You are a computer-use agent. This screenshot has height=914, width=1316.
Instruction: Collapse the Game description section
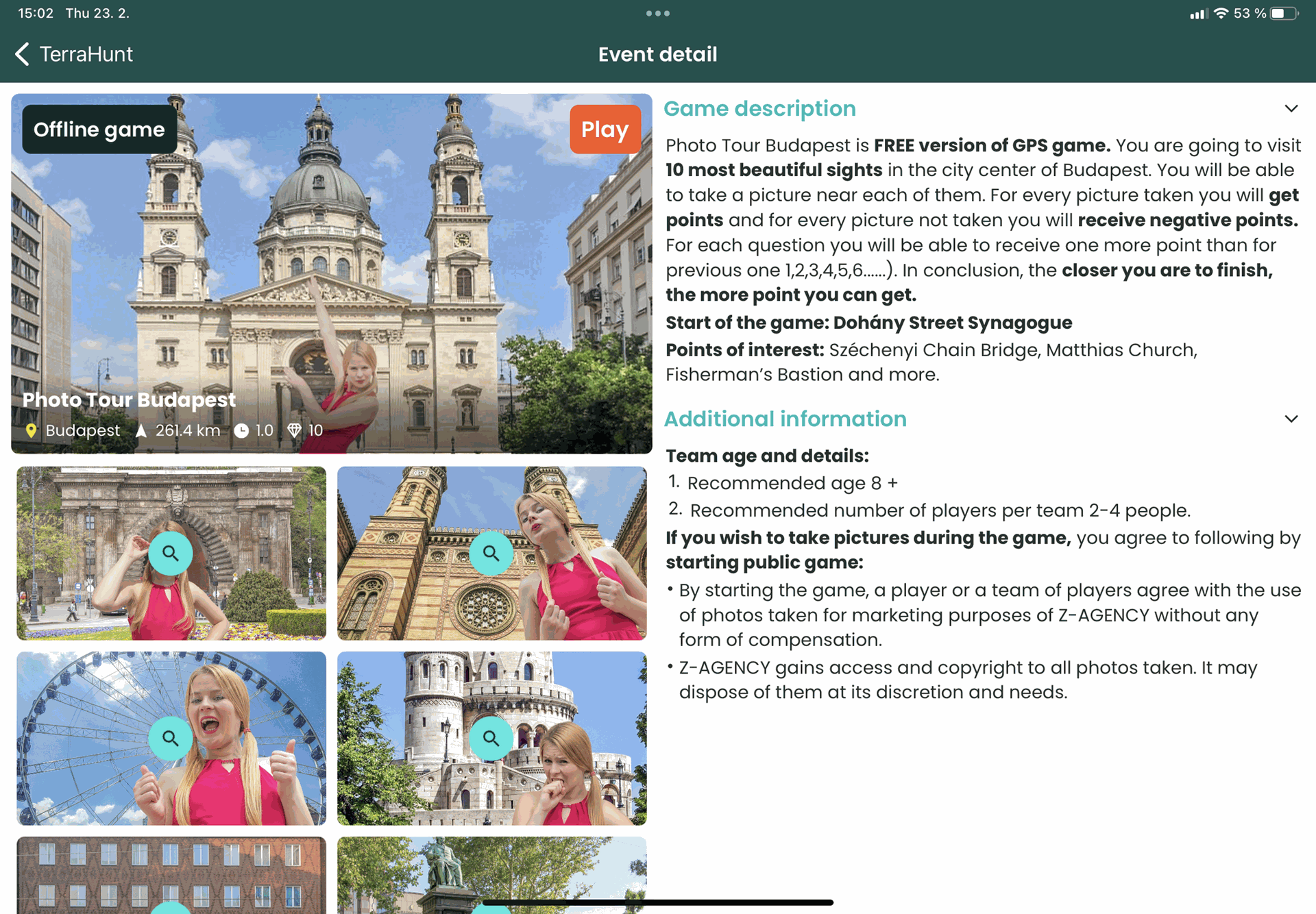[1291, 108]
